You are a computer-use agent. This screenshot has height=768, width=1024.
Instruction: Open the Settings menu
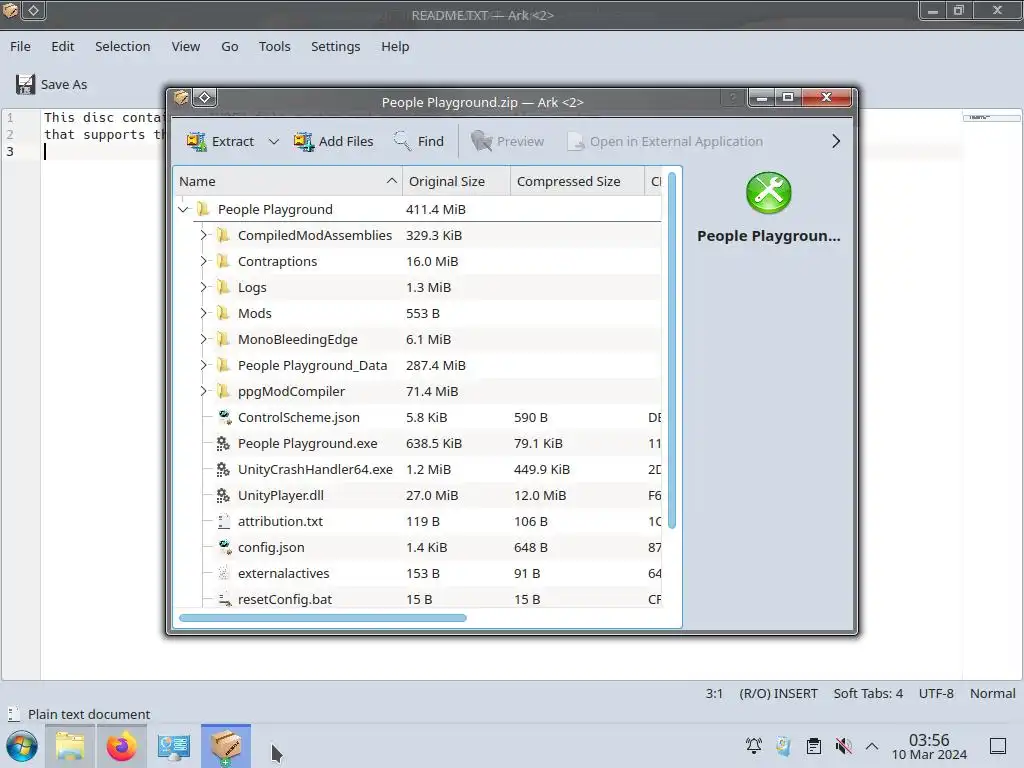click(x=336, y=46)
